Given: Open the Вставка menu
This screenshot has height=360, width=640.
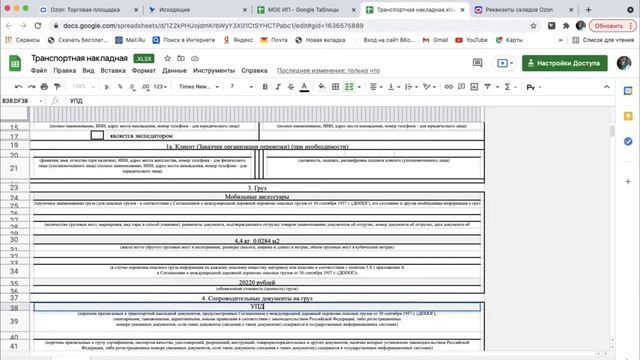Looking at the screenshot, I should click(113, 70).
